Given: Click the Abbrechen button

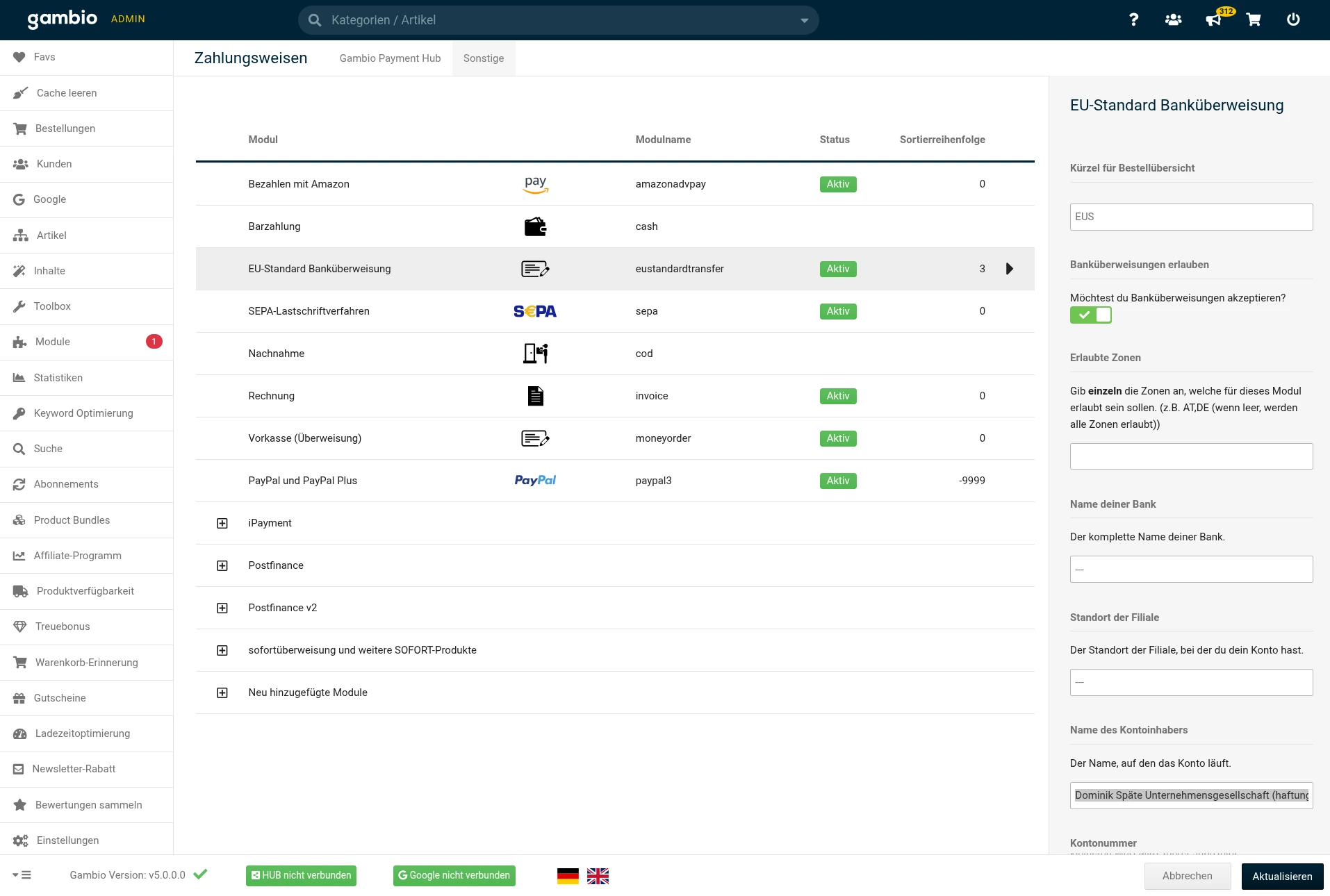Looking at the screenshot, I should (x=1187, y=876).
